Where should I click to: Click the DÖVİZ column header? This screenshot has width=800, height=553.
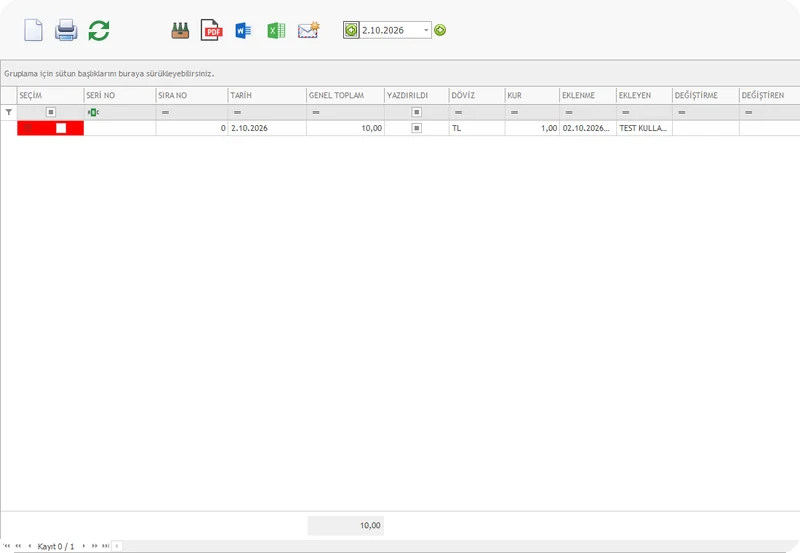pos(477,95)
